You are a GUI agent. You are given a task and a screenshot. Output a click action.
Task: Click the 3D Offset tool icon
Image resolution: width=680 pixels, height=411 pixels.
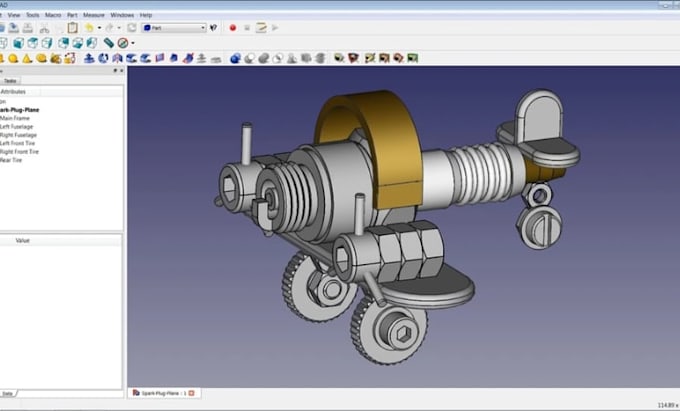point(202,58)
